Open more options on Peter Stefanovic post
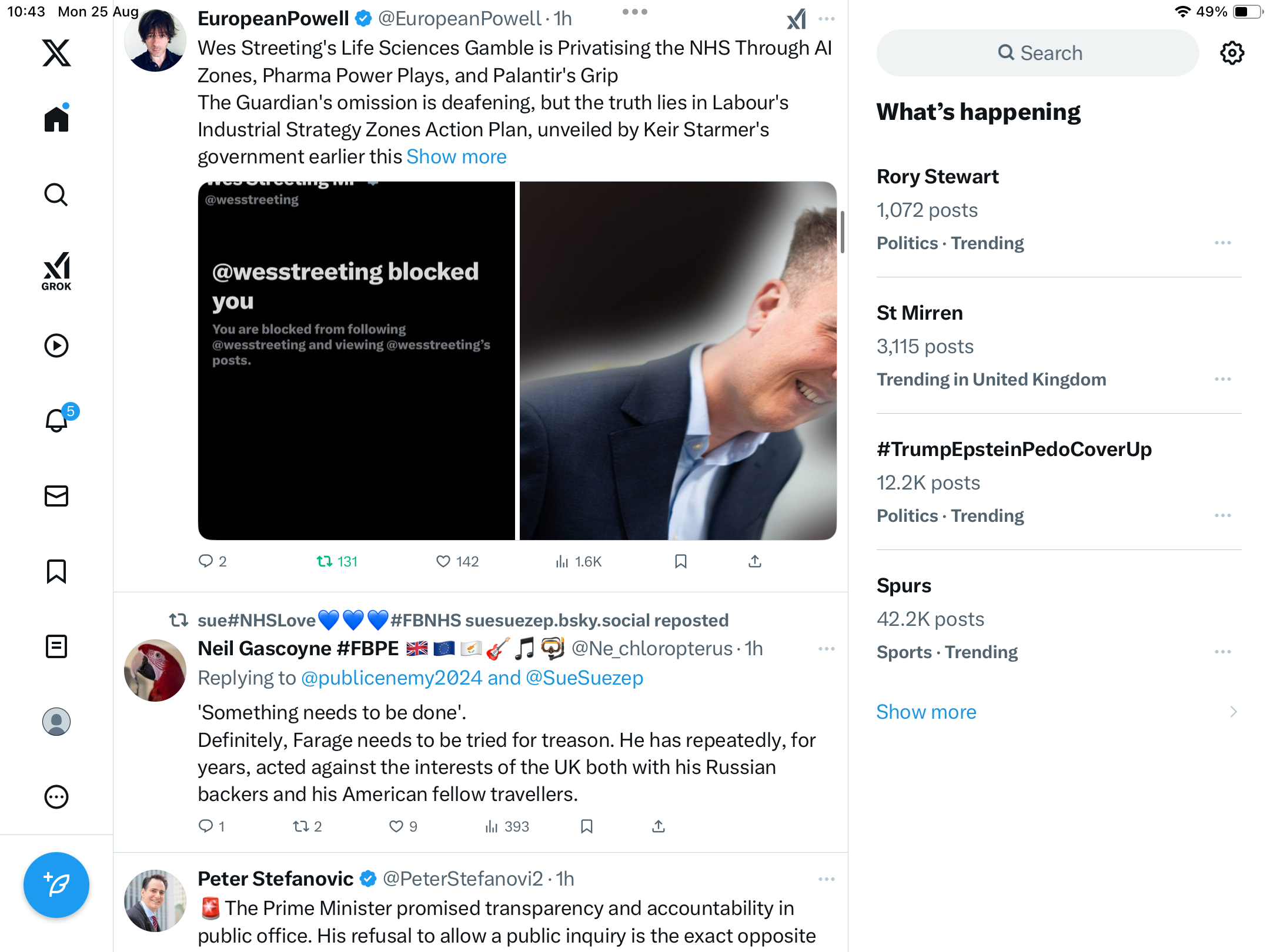Screen dimensions: 1270x952 point(826,879)
